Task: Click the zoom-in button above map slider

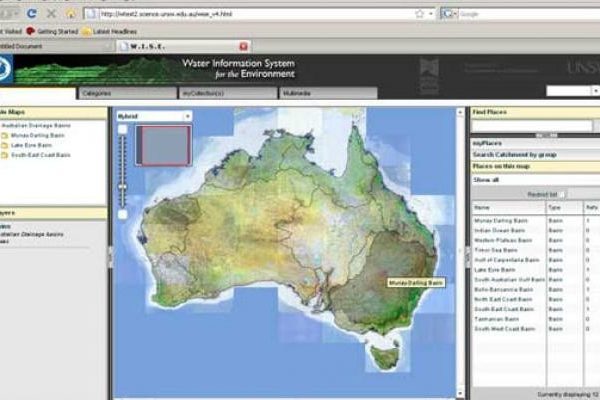Action: pos(122,130)
